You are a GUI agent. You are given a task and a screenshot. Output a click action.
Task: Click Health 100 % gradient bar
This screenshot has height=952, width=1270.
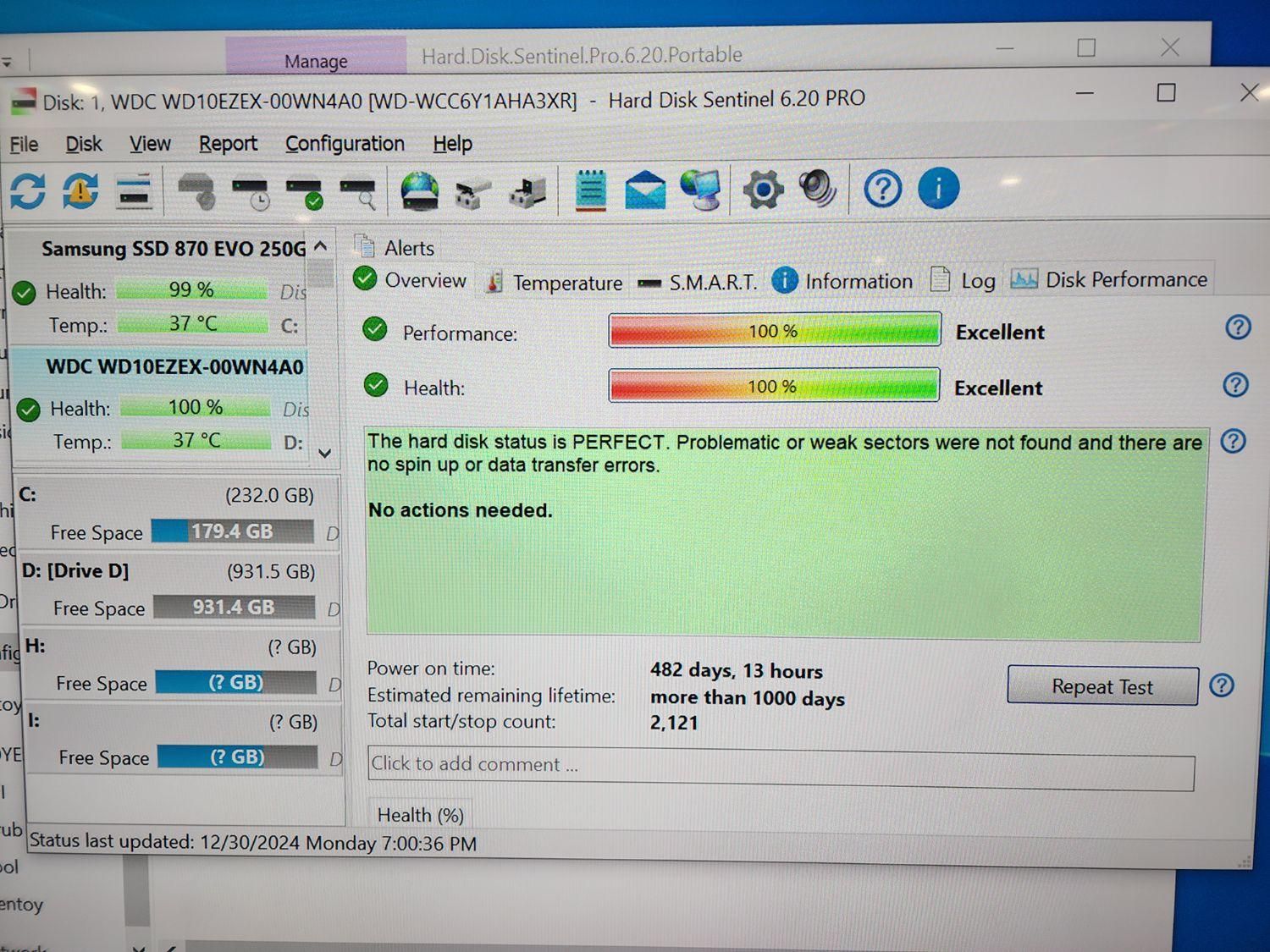pyautogui.click(x=773, y=385)
